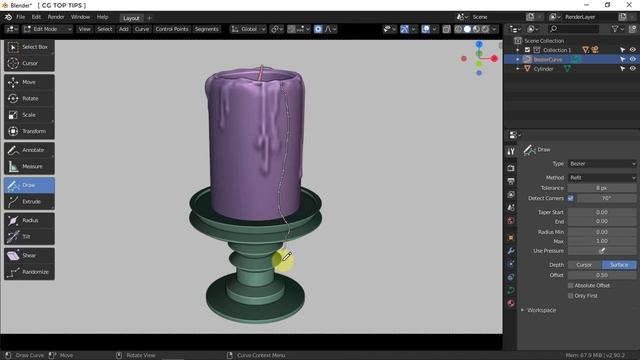
Task: Select the Tilt tool
Action: click(x=29, y=237)
